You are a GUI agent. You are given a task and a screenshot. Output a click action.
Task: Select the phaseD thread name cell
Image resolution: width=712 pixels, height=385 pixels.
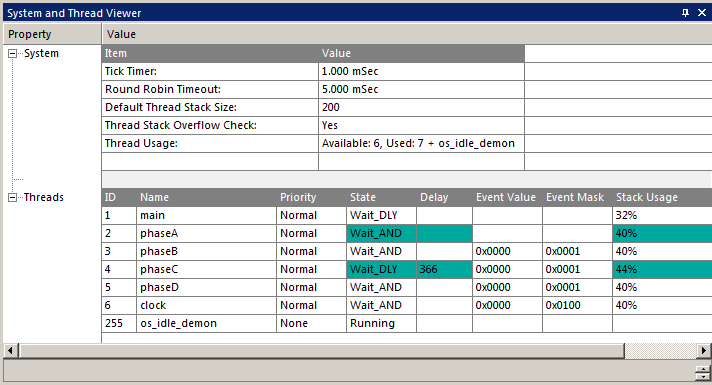(x=206, y=287)
